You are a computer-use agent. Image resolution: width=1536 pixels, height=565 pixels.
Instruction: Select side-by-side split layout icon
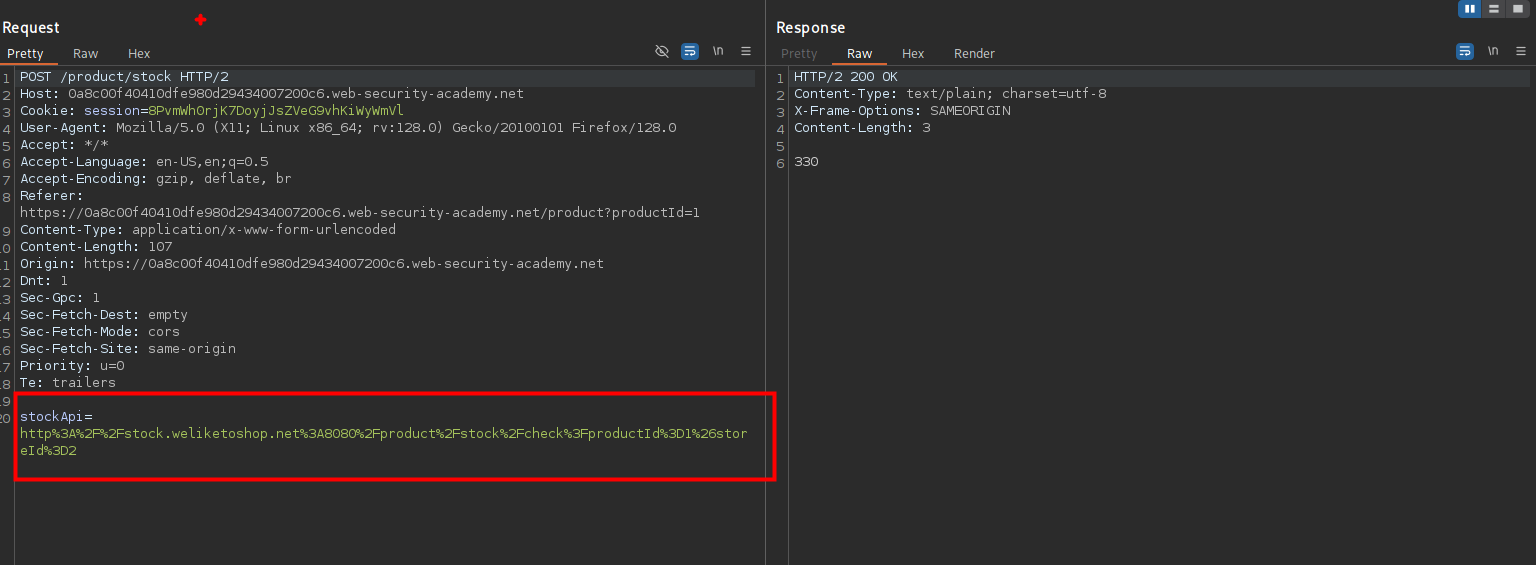1470,9
